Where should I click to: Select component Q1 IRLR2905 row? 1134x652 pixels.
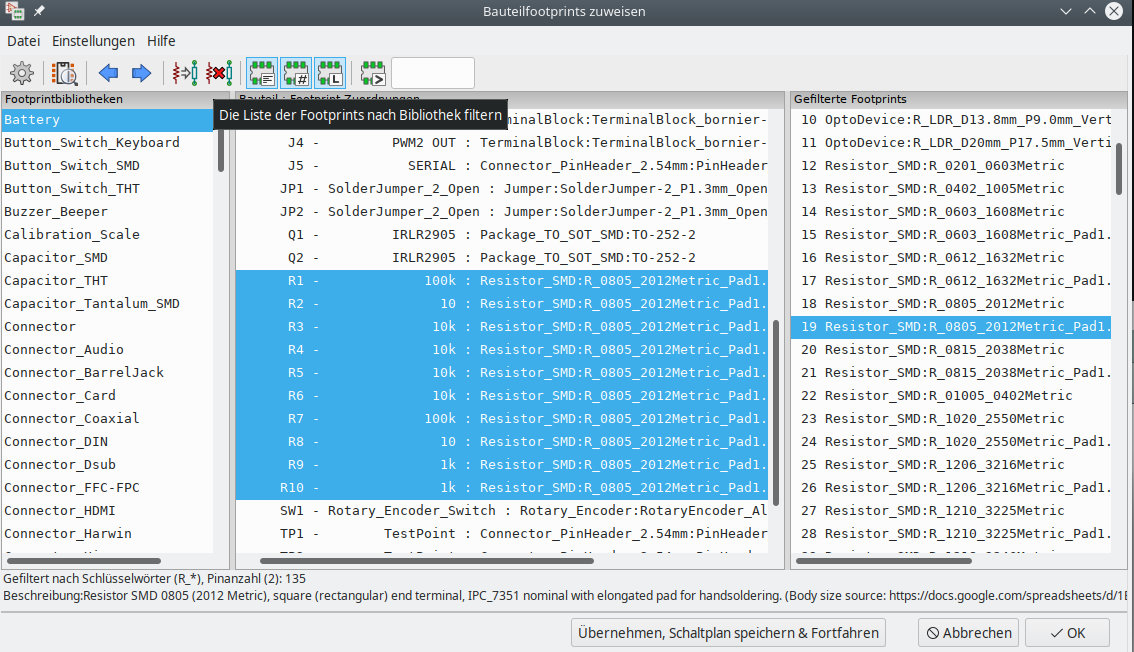[502, 235]
